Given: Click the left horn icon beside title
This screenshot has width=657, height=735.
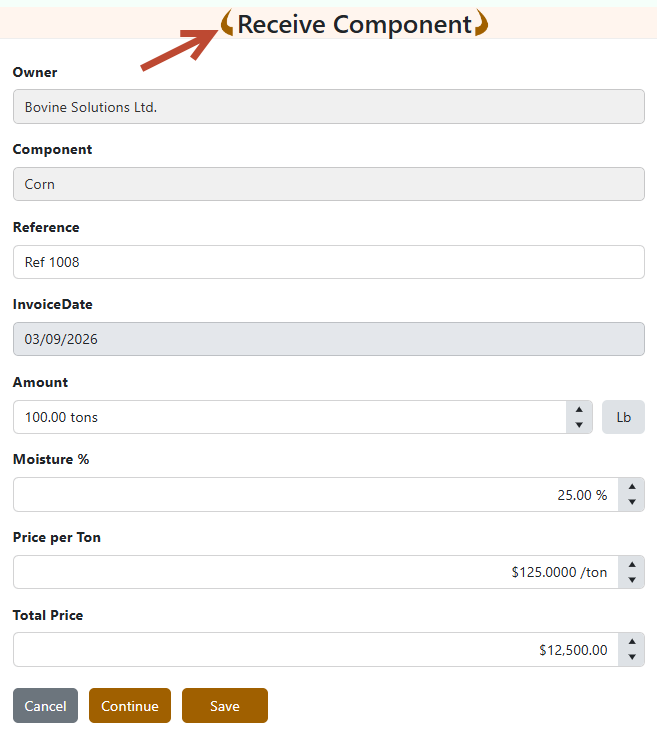Looking at the screenshot, I should [x=227, y=23].
